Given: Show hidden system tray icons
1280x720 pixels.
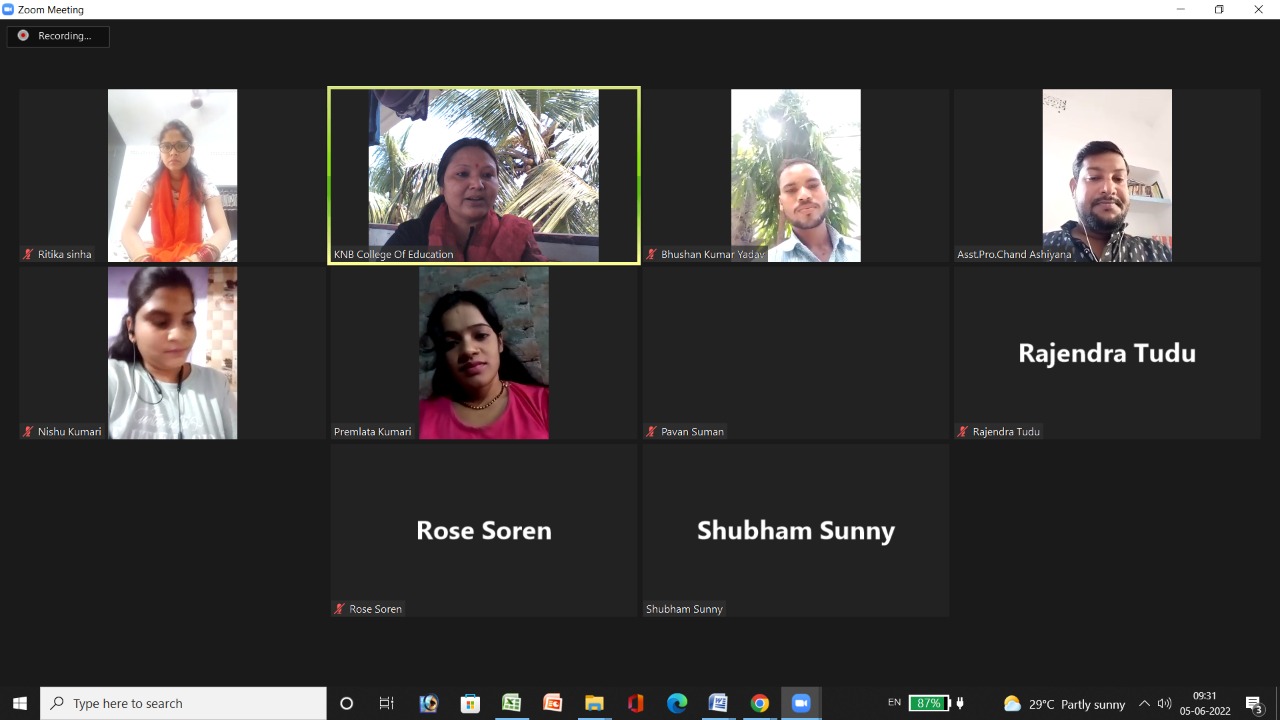Looking at the screenshot, I should (x=1144, y=704).
